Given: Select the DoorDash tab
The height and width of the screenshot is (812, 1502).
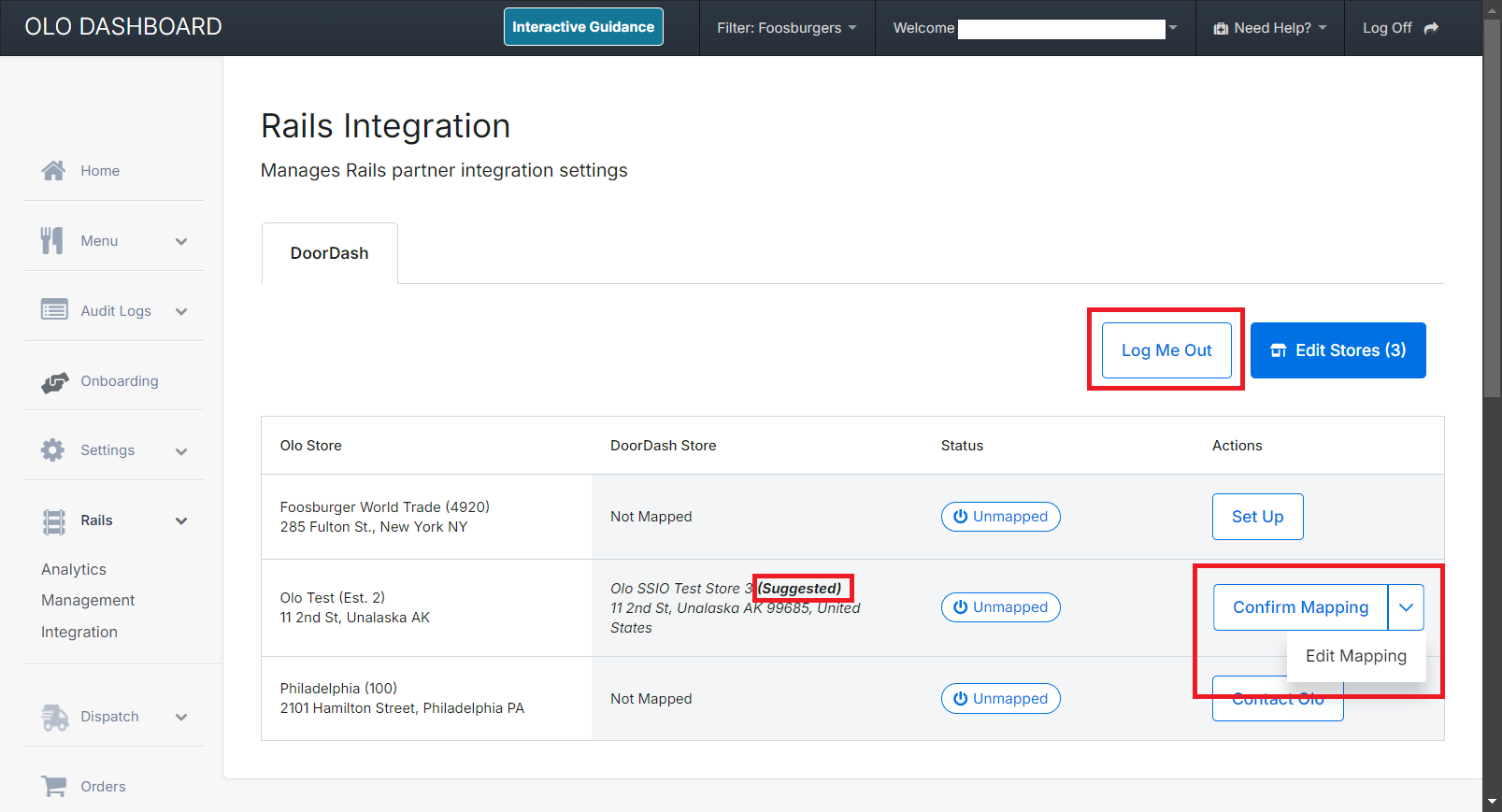Looking at the screenshot, I should [x=330, y=253].
